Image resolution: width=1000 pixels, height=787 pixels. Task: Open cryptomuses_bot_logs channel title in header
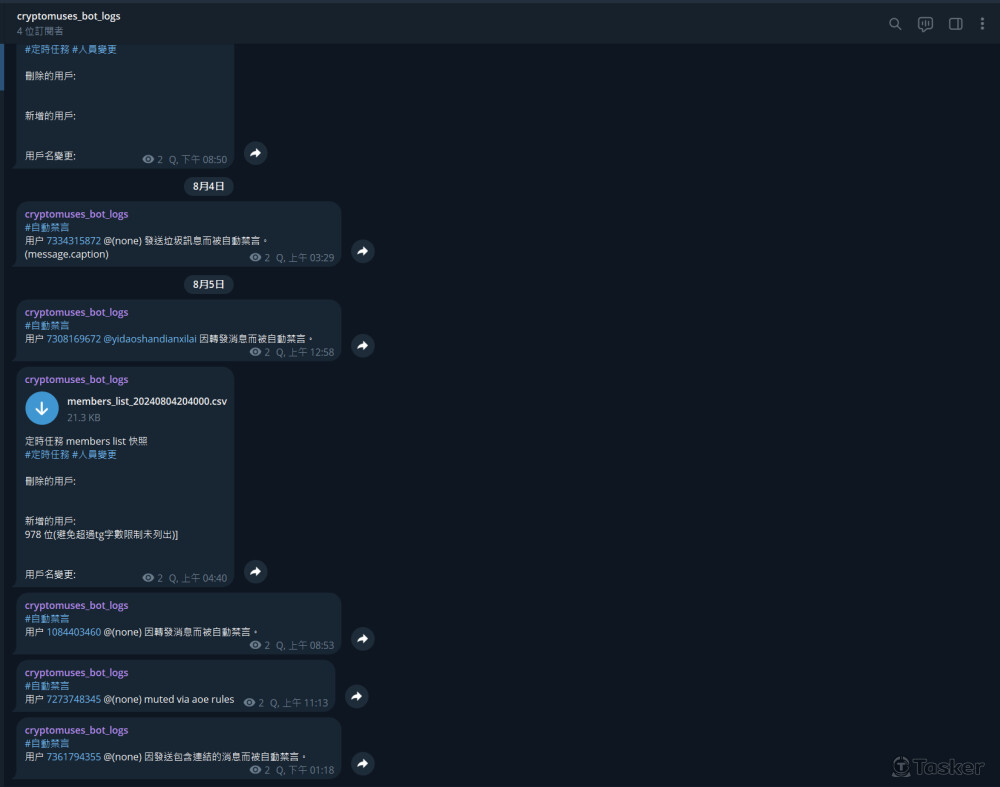click(x=68, y=16)
